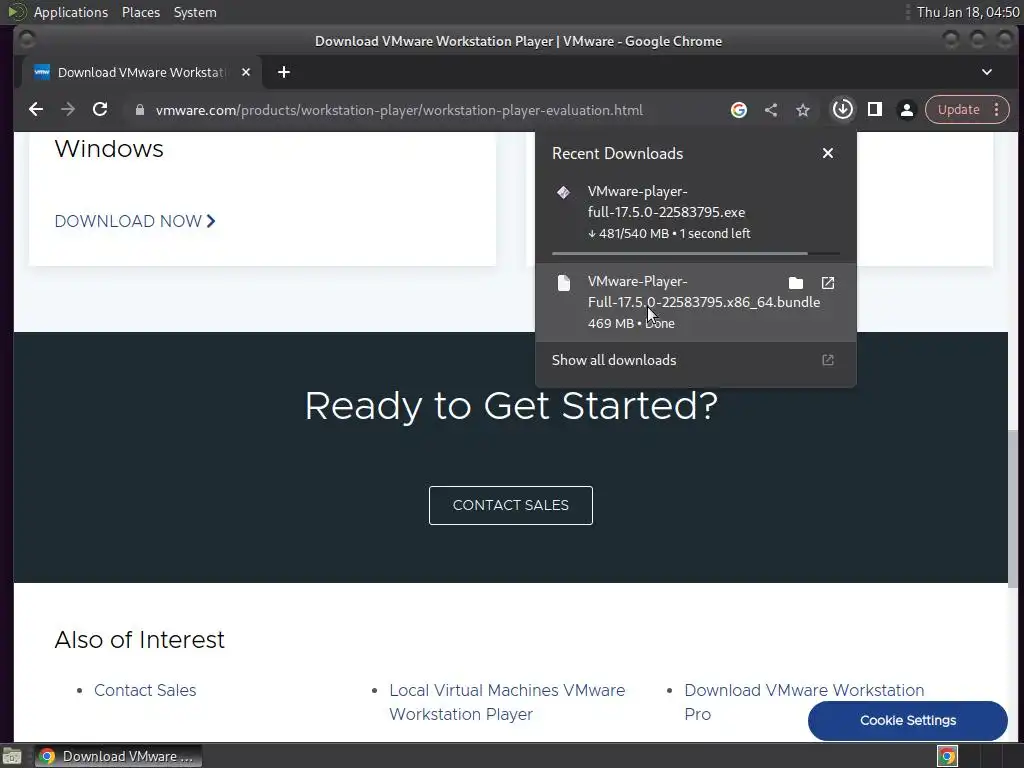Open a new Chrome tab
Screen dimensions: 1024x768
[283, 72]
